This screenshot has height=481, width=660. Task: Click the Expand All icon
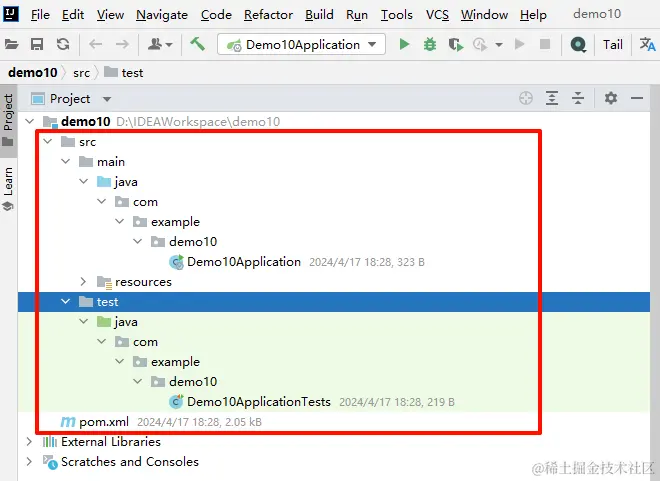pos(552,98)
